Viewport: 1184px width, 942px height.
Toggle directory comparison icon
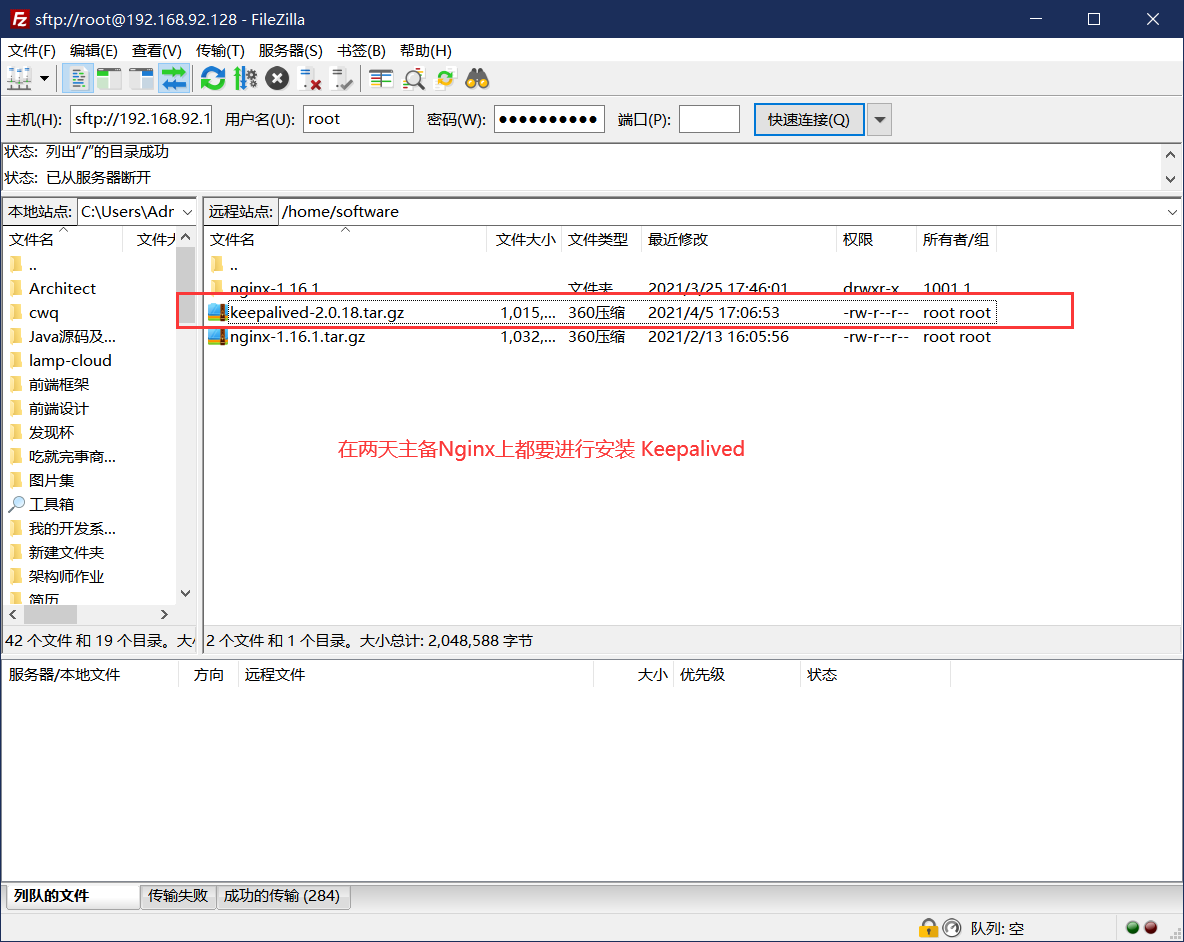coord(413,78)
